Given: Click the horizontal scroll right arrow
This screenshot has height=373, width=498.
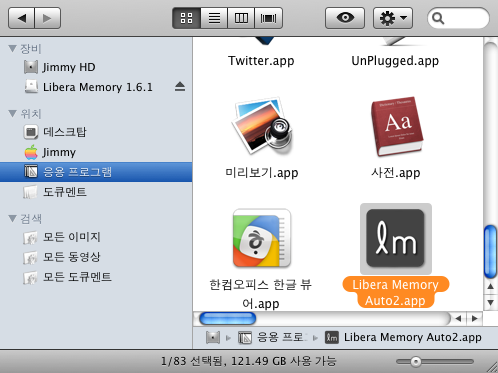Looking at the screenshot, I should point(475,319).
